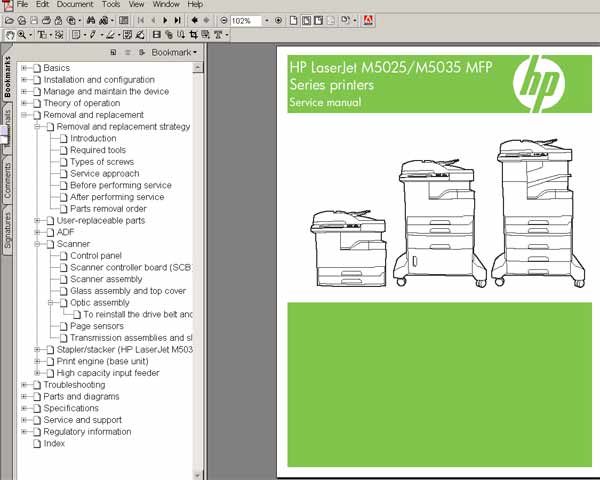Select the TouchUp Text tool
Image resolution: width=600 pixels, height=480 pixels.
pos(218,35)
